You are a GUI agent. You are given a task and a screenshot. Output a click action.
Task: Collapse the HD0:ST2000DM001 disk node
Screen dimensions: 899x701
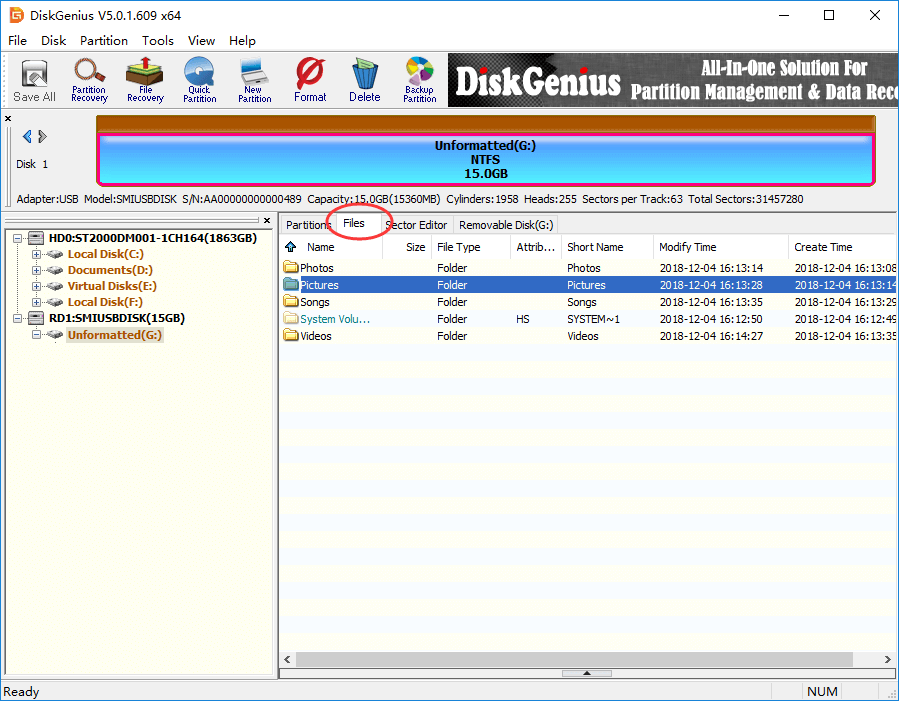[x=18, y=238]
